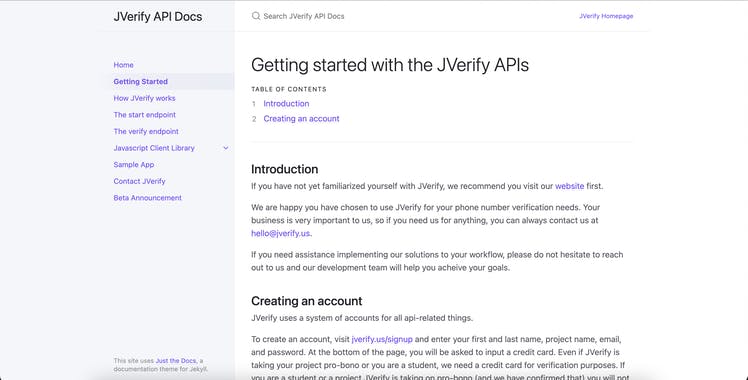Open Contact JVerify page
Image resolution: width=748 pixels, height=380 pixels.
pos(139,181)
